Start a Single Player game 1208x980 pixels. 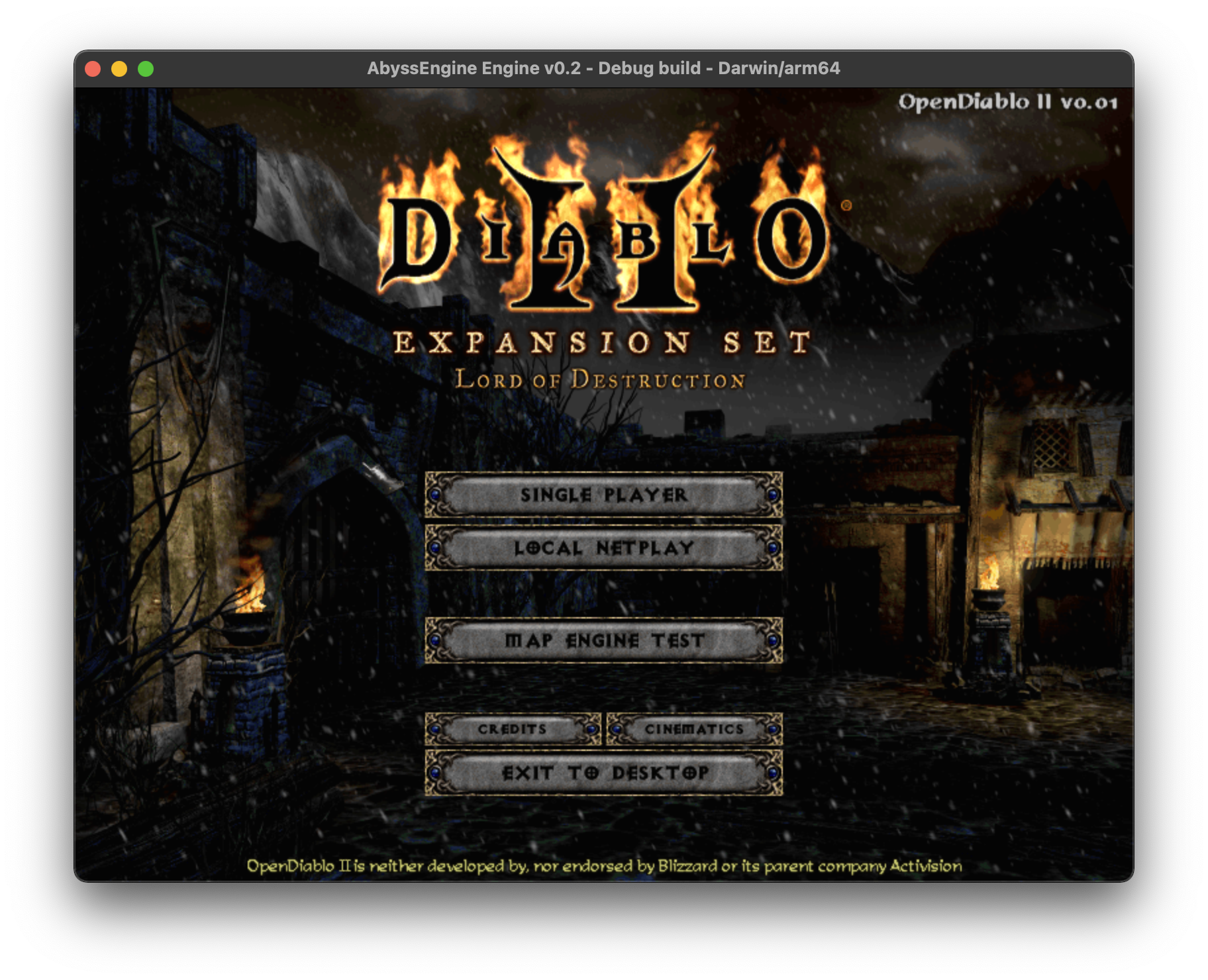click(x=603, y=495)
